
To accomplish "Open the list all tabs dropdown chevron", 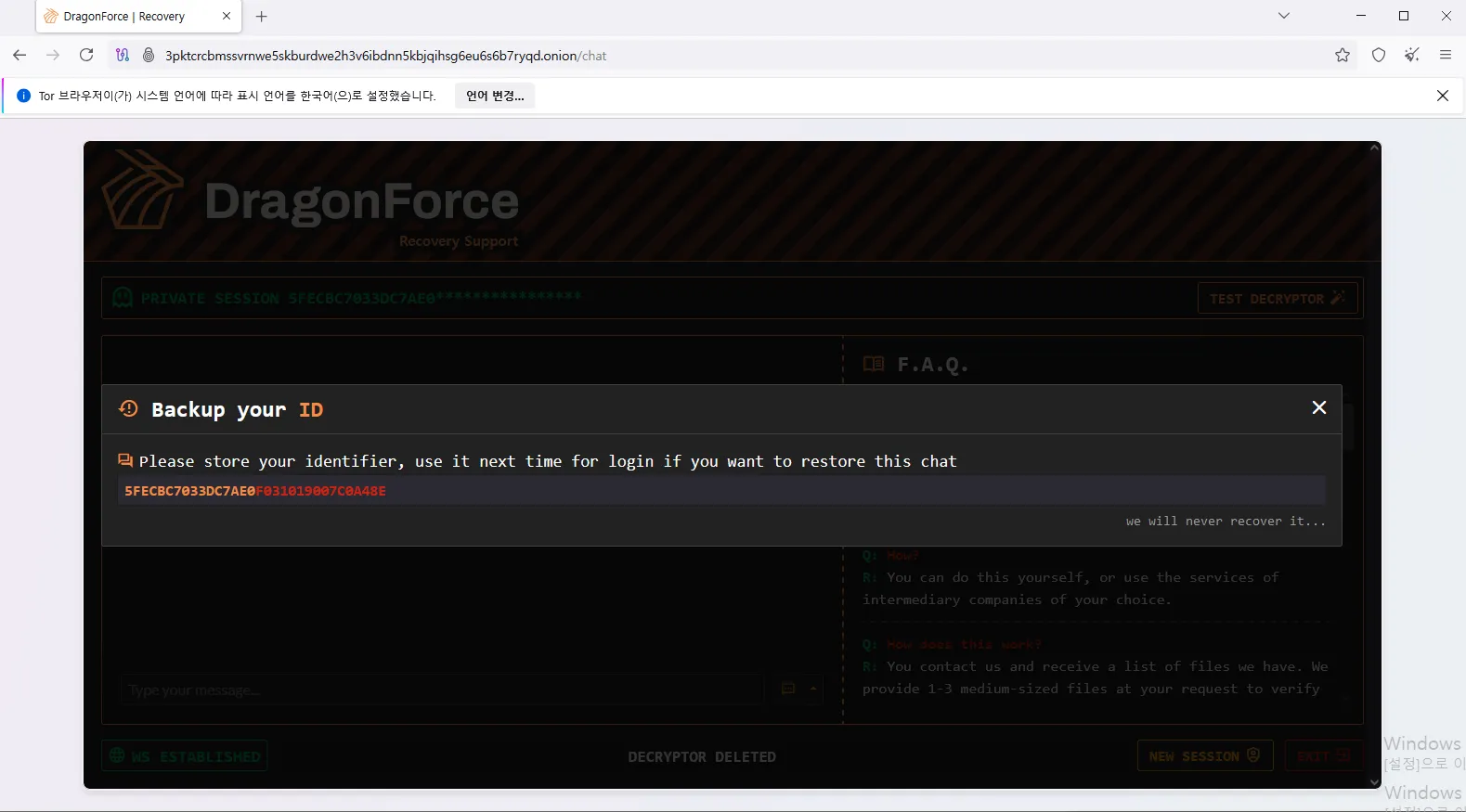I will 1284,16.
